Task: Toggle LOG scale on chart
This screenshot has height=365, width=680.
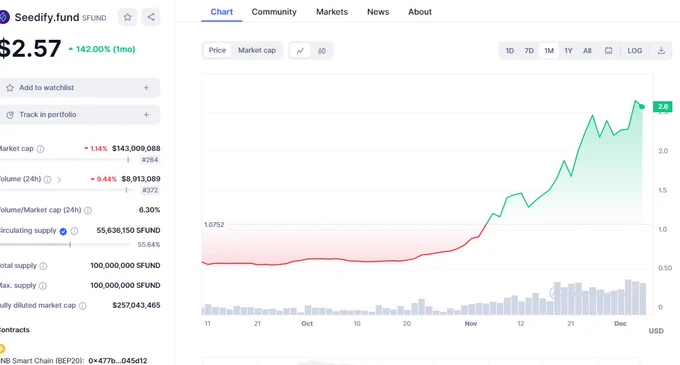Action: tap(634, 51)
